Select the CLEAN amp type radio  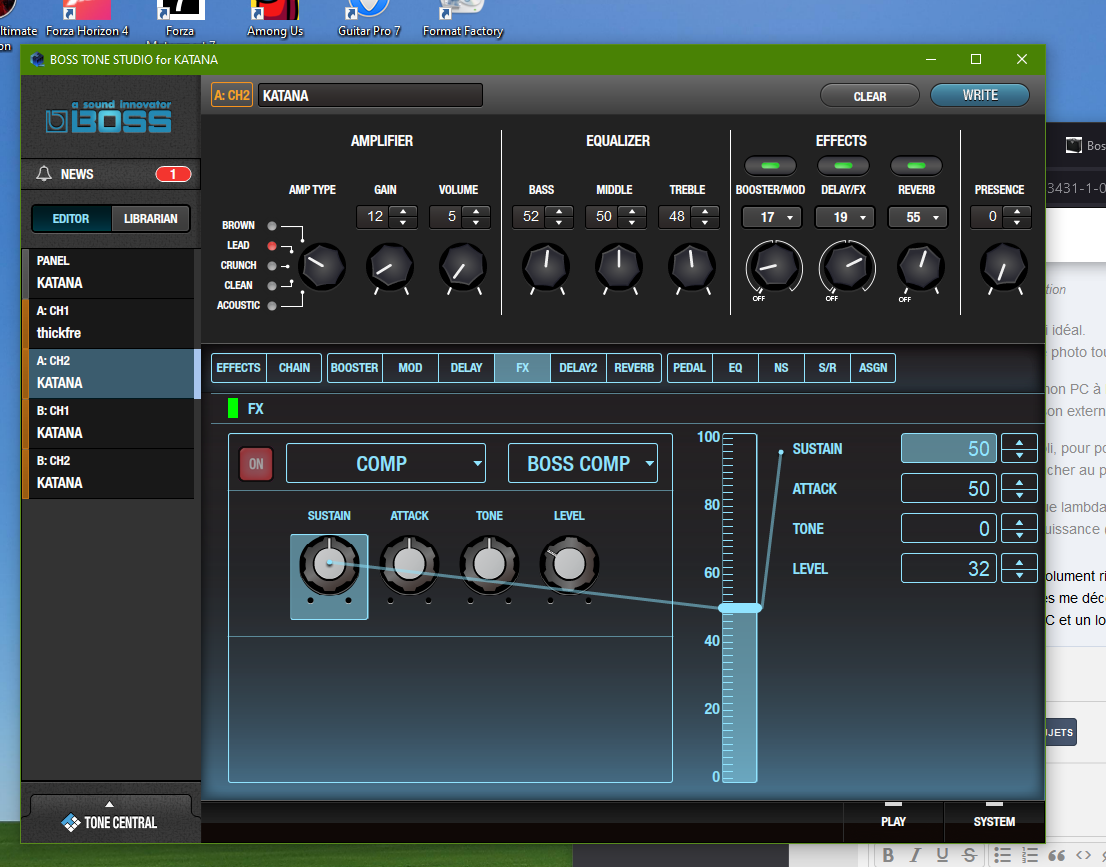272,286
